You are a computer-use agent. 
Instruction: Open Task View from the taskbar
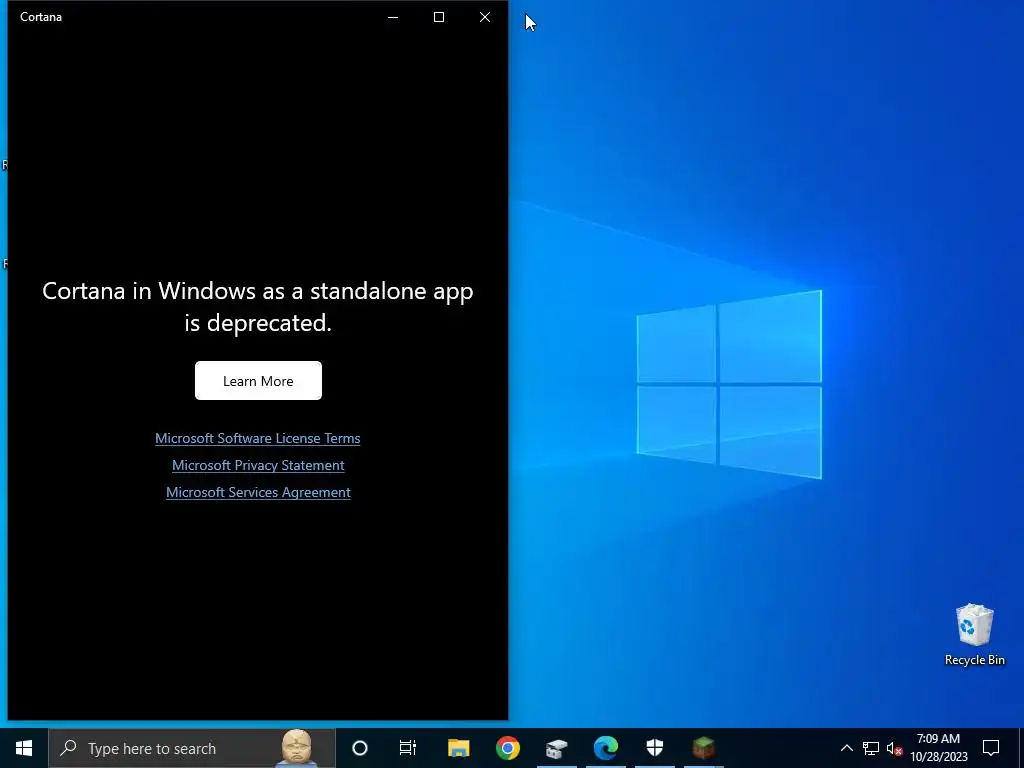(x=408, y=748)
